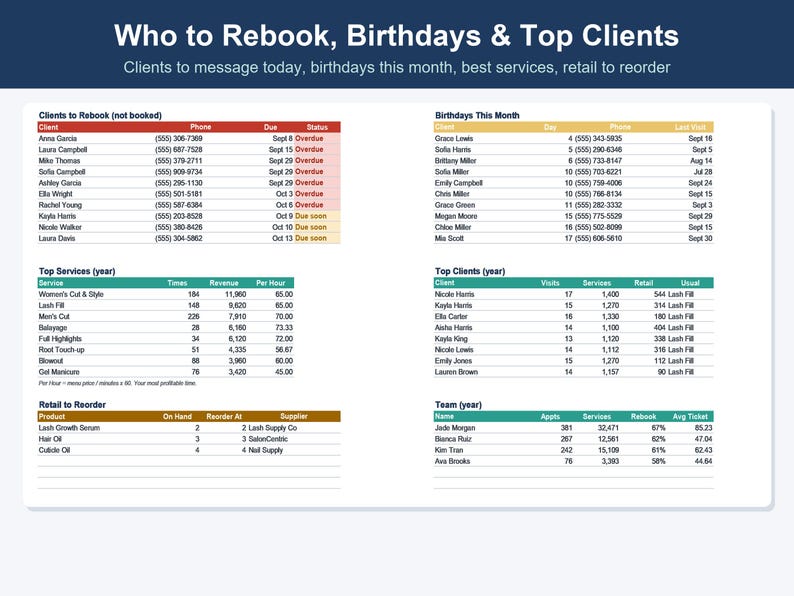
Task: Click Nicole Harris in top clients
Action: coord(454,294)
